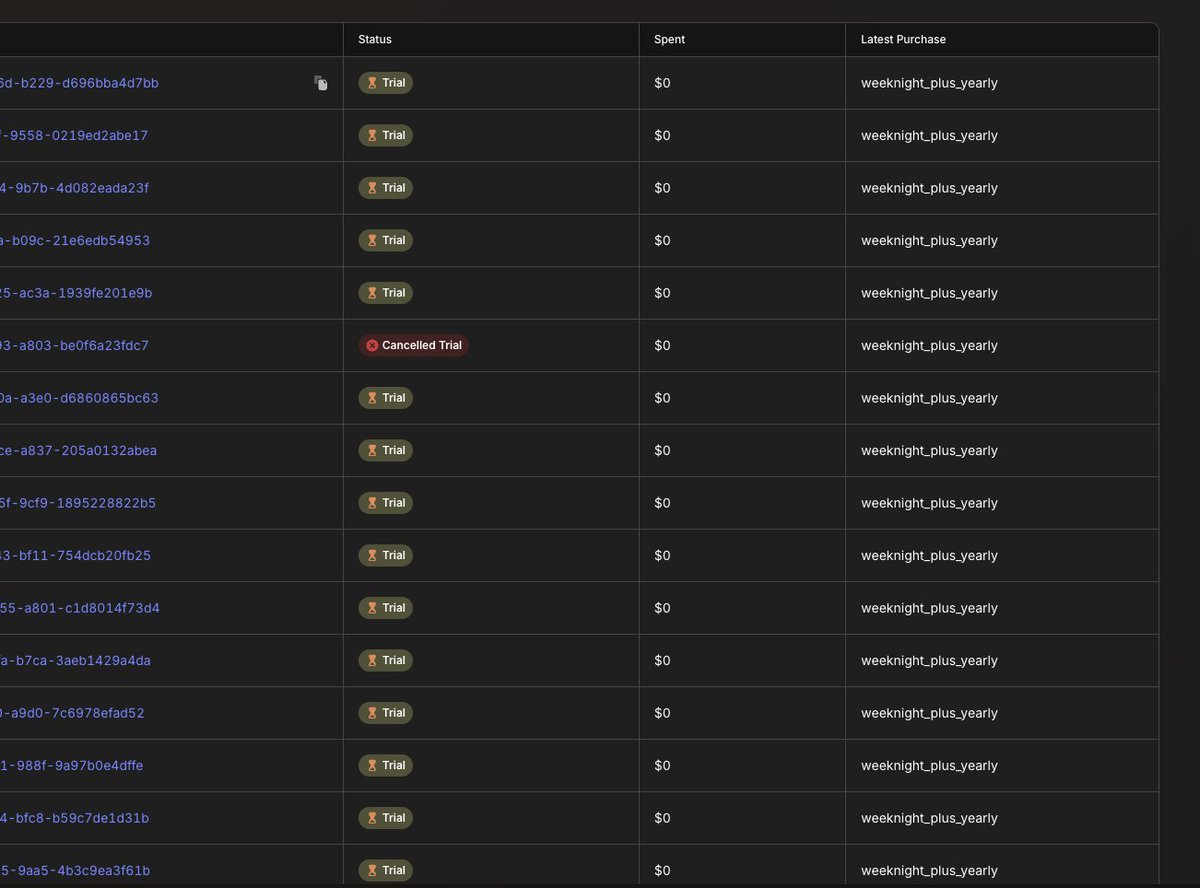Click hourglass icon in 4d082eada23f row
Screen dimensions: 1200x888
coord(372,188)
